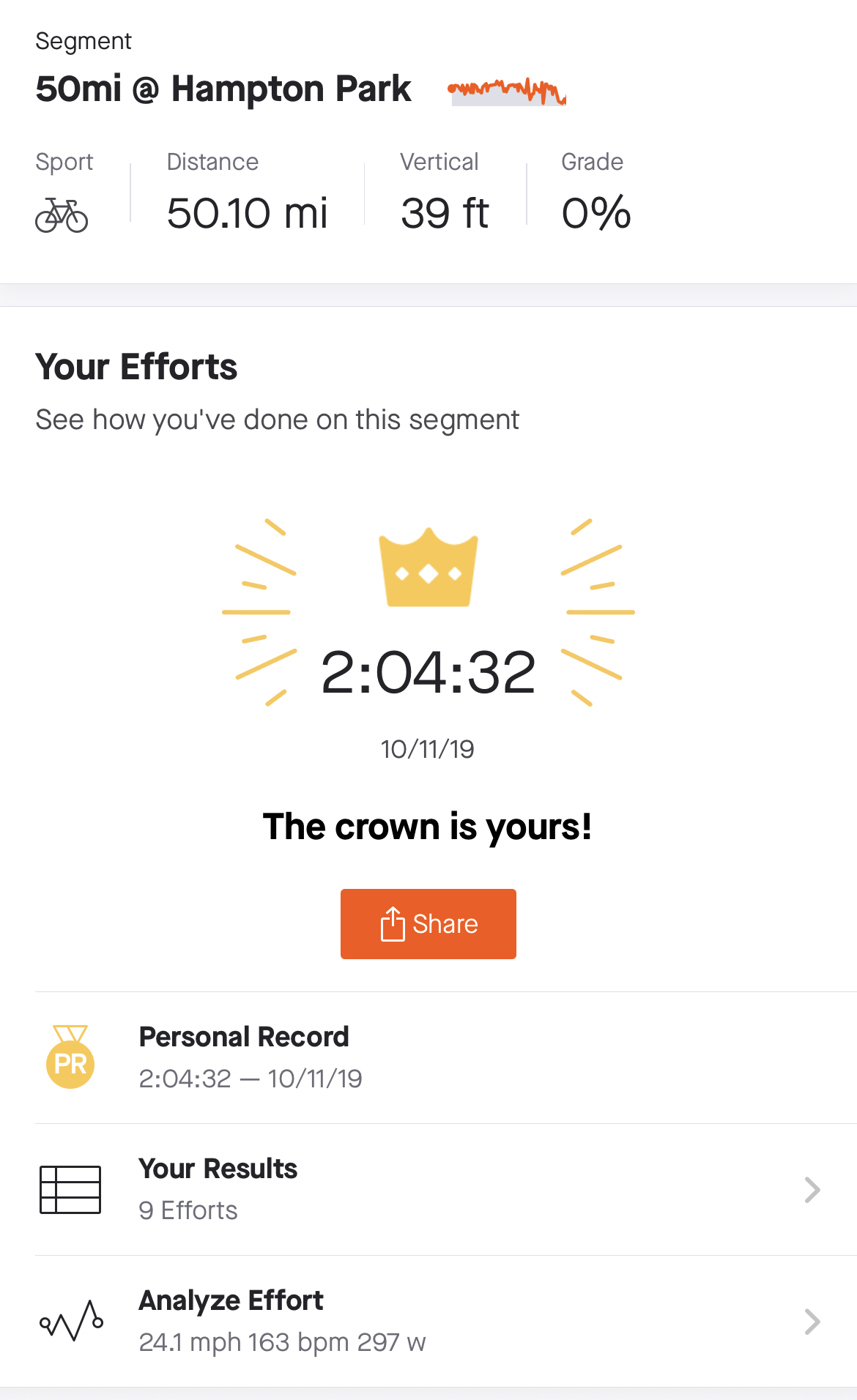Screen dimensions: 857x1400
Task: Tap the Analyze Effort graph icon
Action: coord(71,1321)
